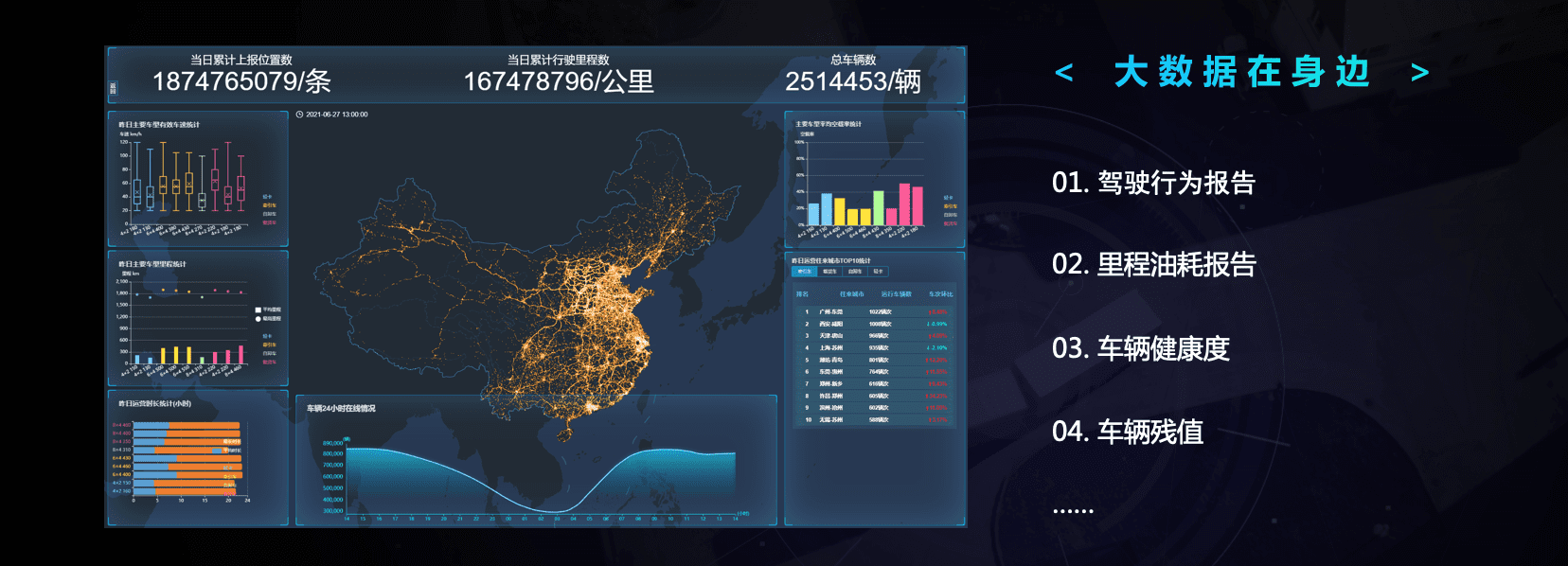The height and width of the screenshot is (566, 1568).
Task: Open the 01. 驾驶行为报告 item
Action: pos(1153,183)
